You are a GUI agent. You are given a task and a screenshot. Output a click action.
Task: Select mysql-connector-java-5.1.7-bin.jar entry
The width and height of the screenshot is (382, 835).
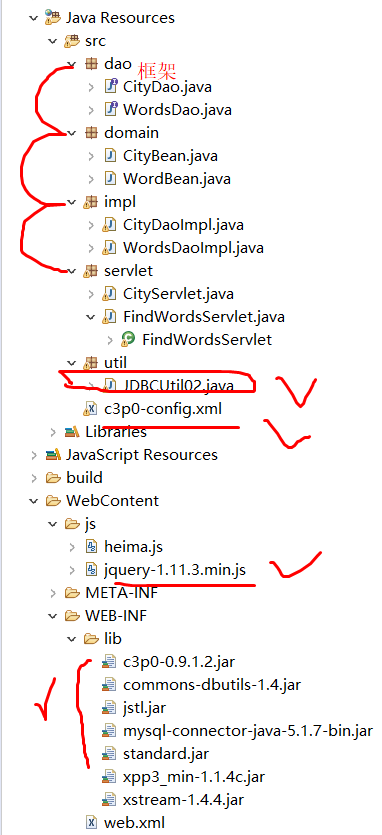248,731
